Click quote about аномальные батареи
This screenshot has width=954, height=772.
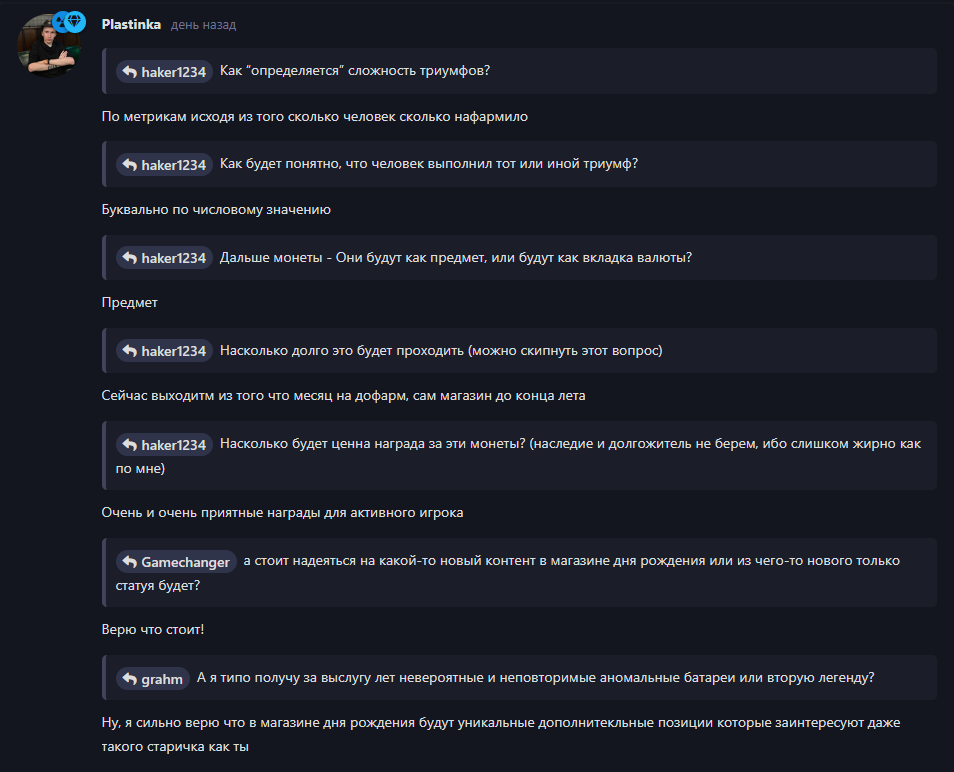click(x=520, y=678)
